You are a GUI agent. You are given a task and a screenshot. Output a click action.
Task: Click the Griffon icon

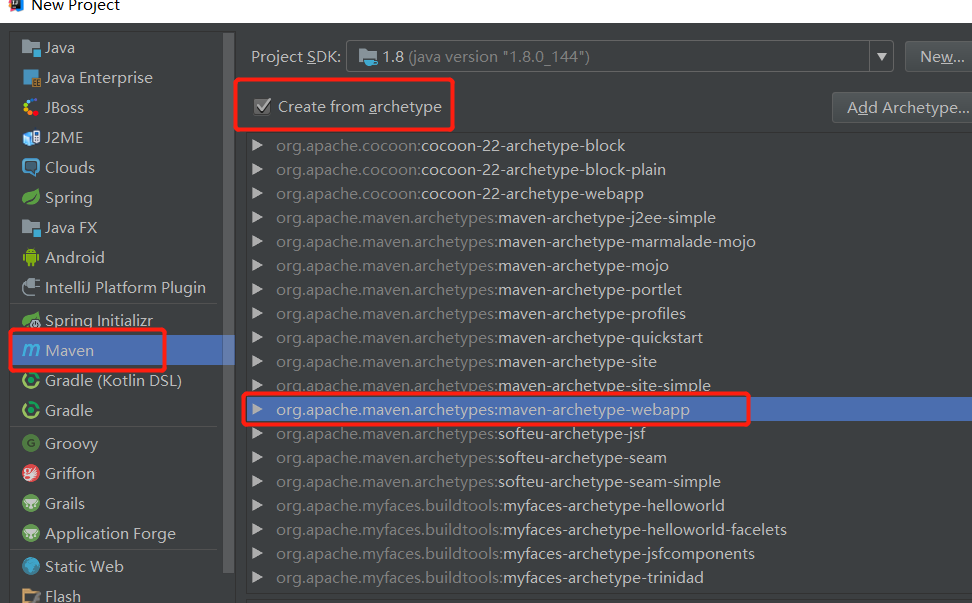[x=31, y=473]
